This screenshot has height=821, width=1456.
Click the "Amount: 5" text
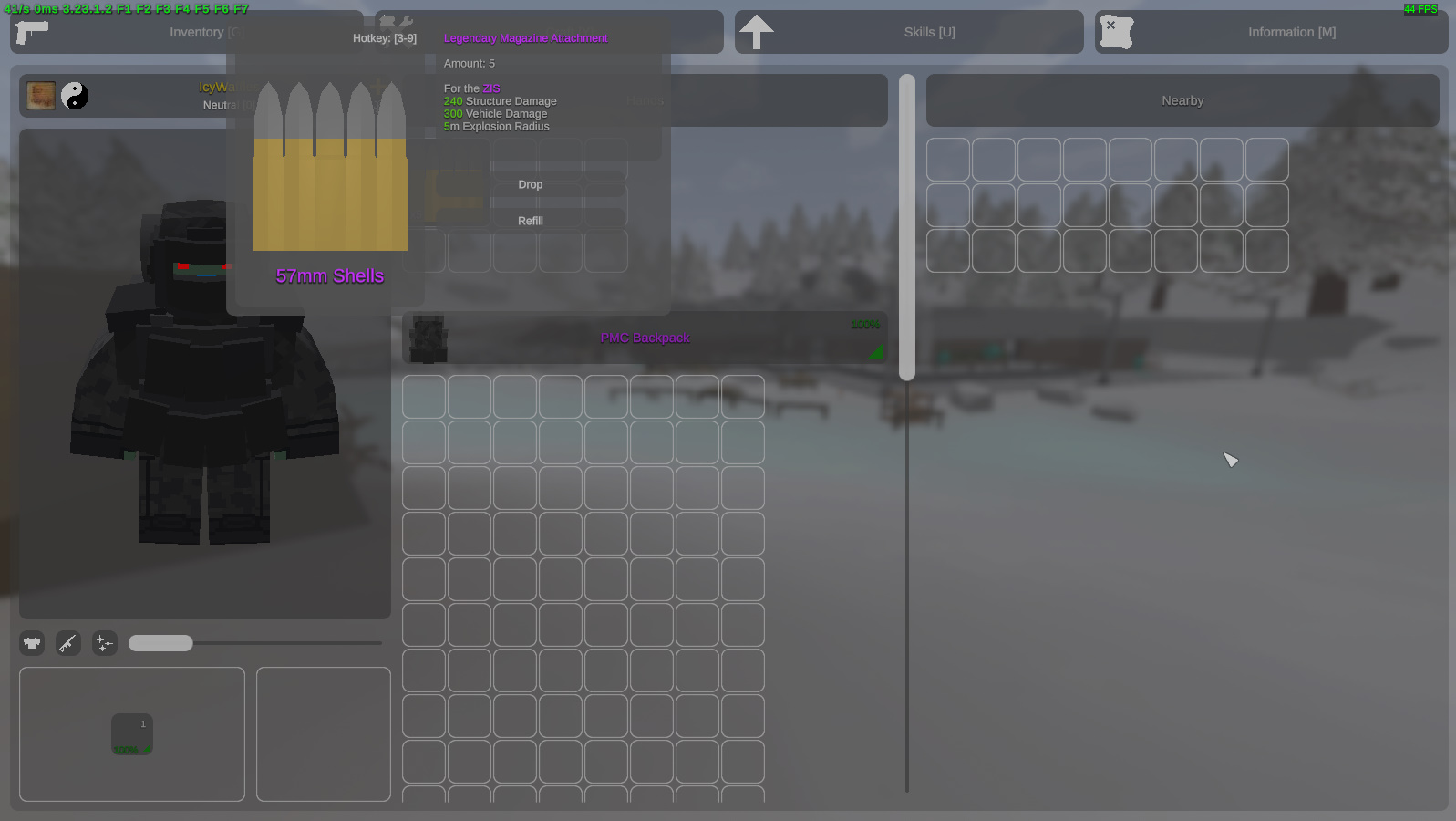[470, 63]
